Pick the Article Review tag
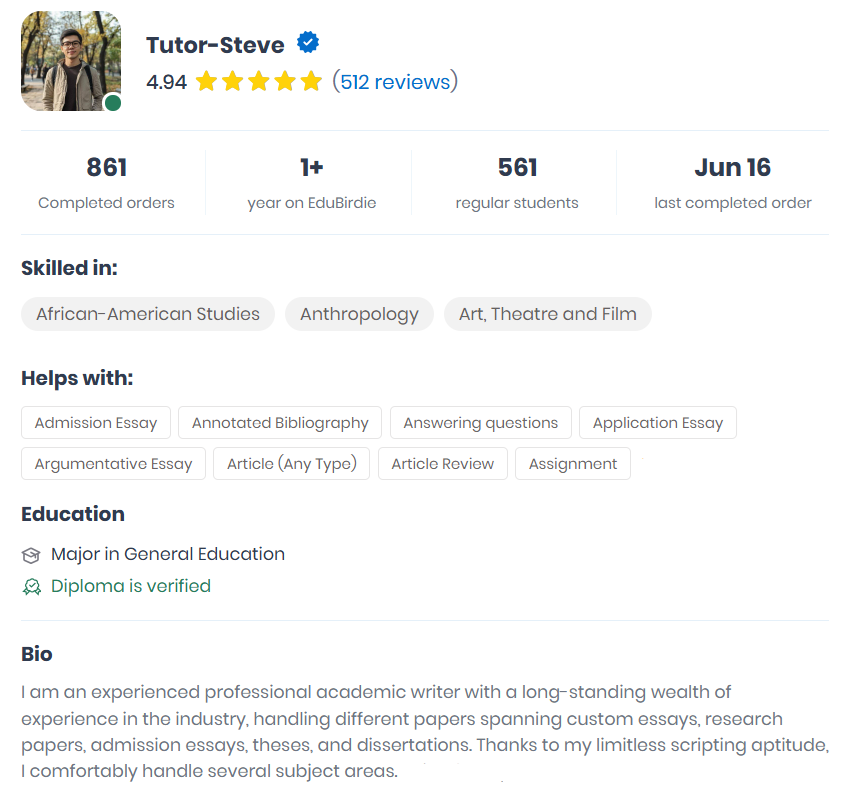861x793 pixels. [443, 464]
